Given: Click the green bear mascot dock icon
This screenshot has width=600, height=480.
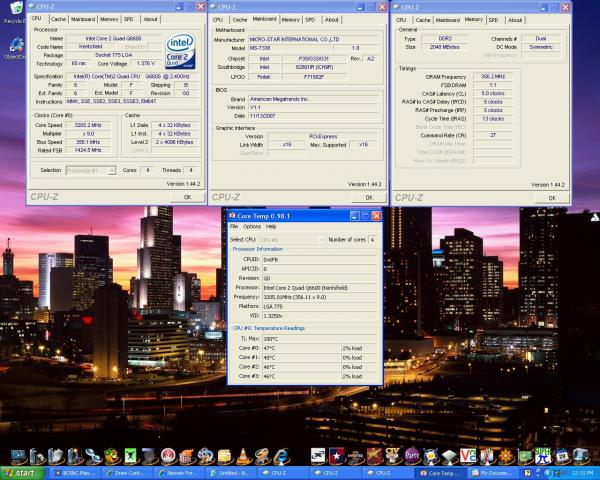Looking at the screenshot, I should pyautogui.click(x=112, y=456).
